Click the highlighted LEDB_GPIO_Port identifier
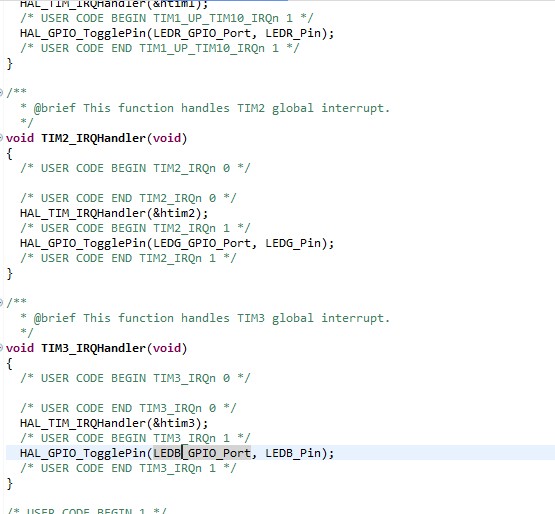Image resolution: width=555 pixels, height=514 pixels. point(202,453)
